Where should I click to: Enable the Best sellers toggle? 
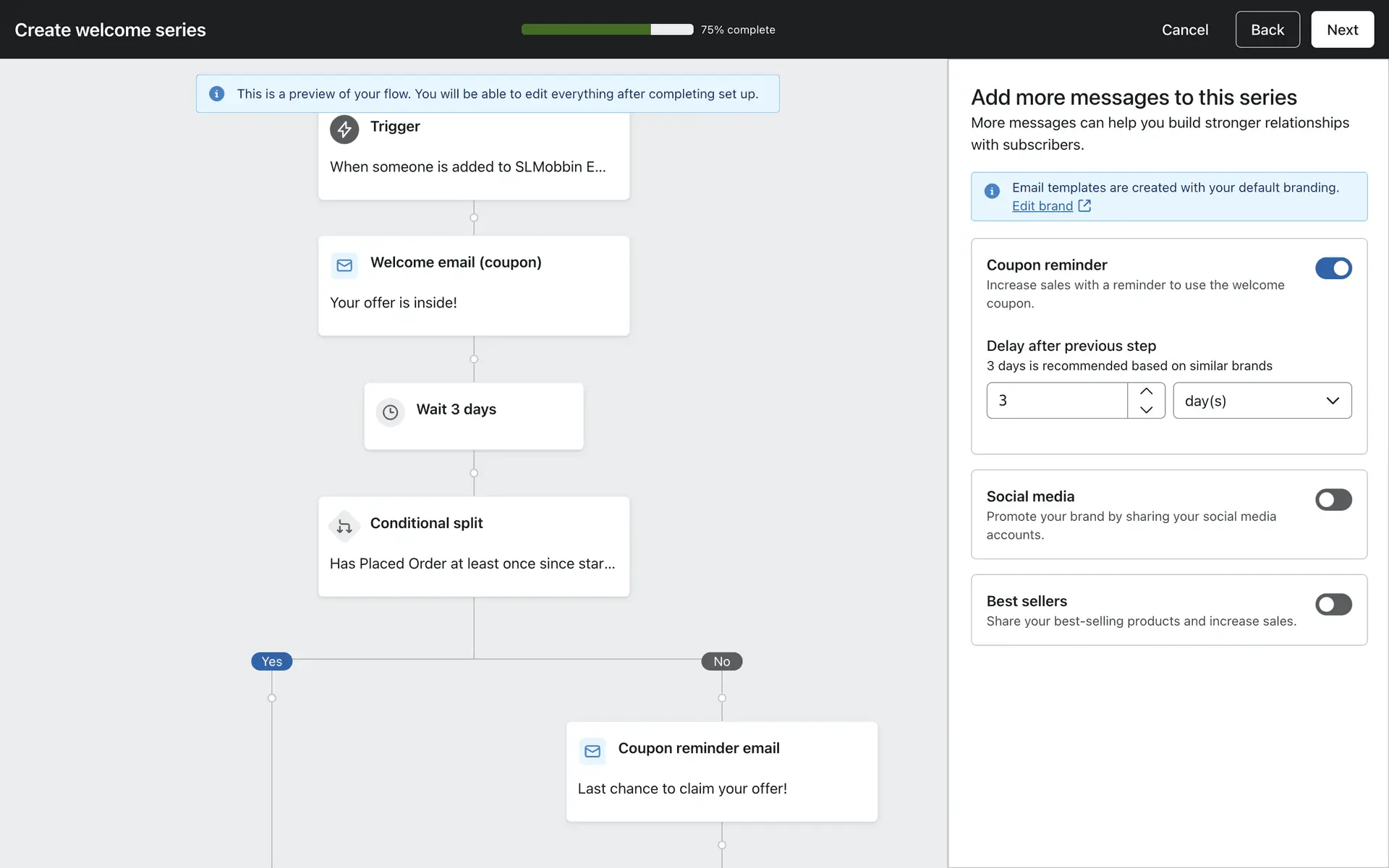(1333, 605)
